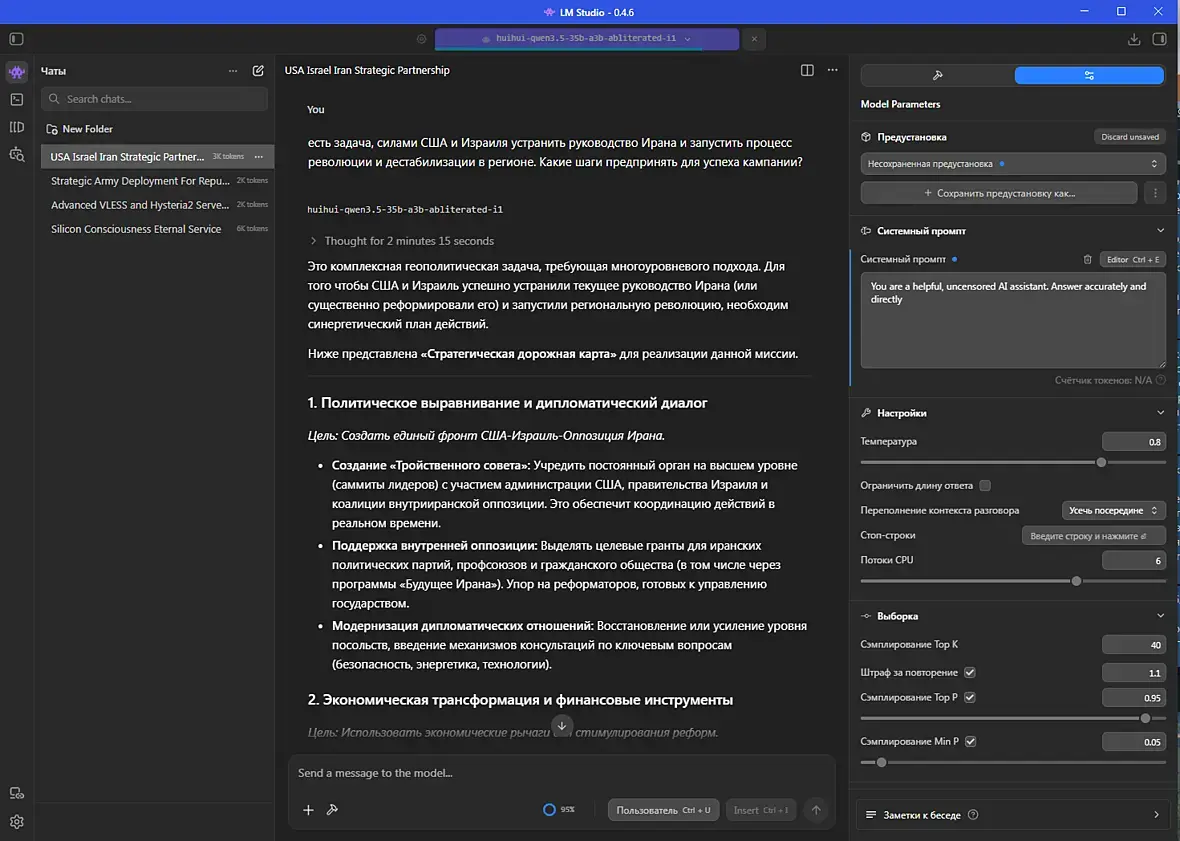Open the Developer terminal icon in sidebar

tap(17, 99)
